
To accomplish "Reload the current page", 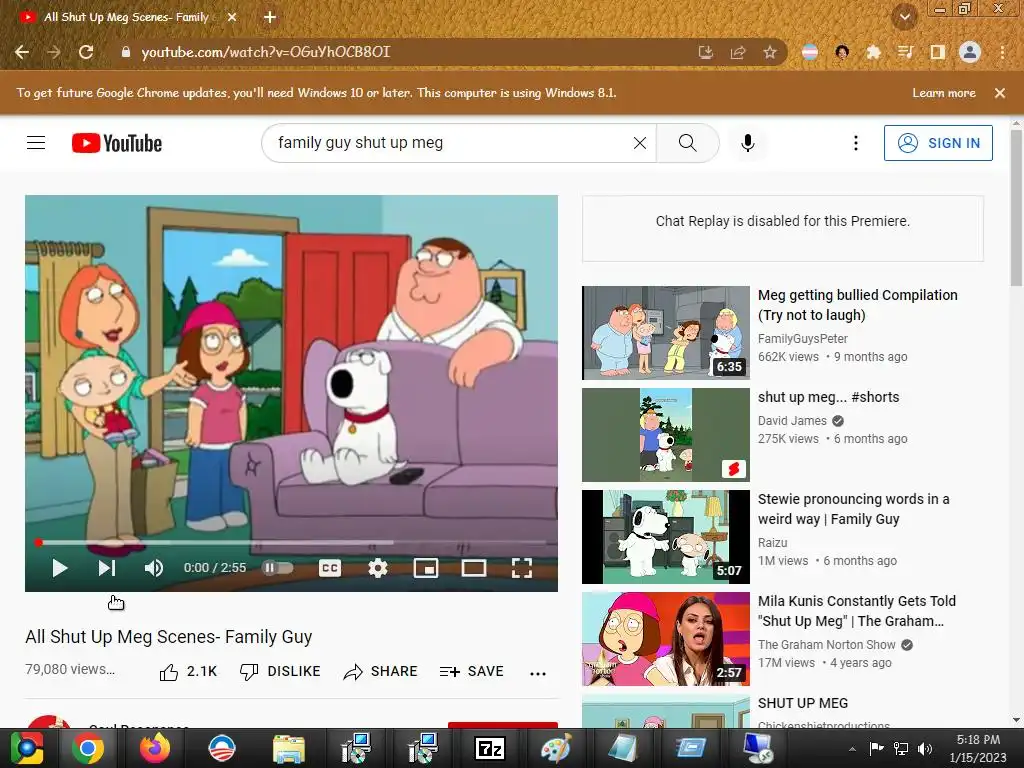I will tap(86, 52).
